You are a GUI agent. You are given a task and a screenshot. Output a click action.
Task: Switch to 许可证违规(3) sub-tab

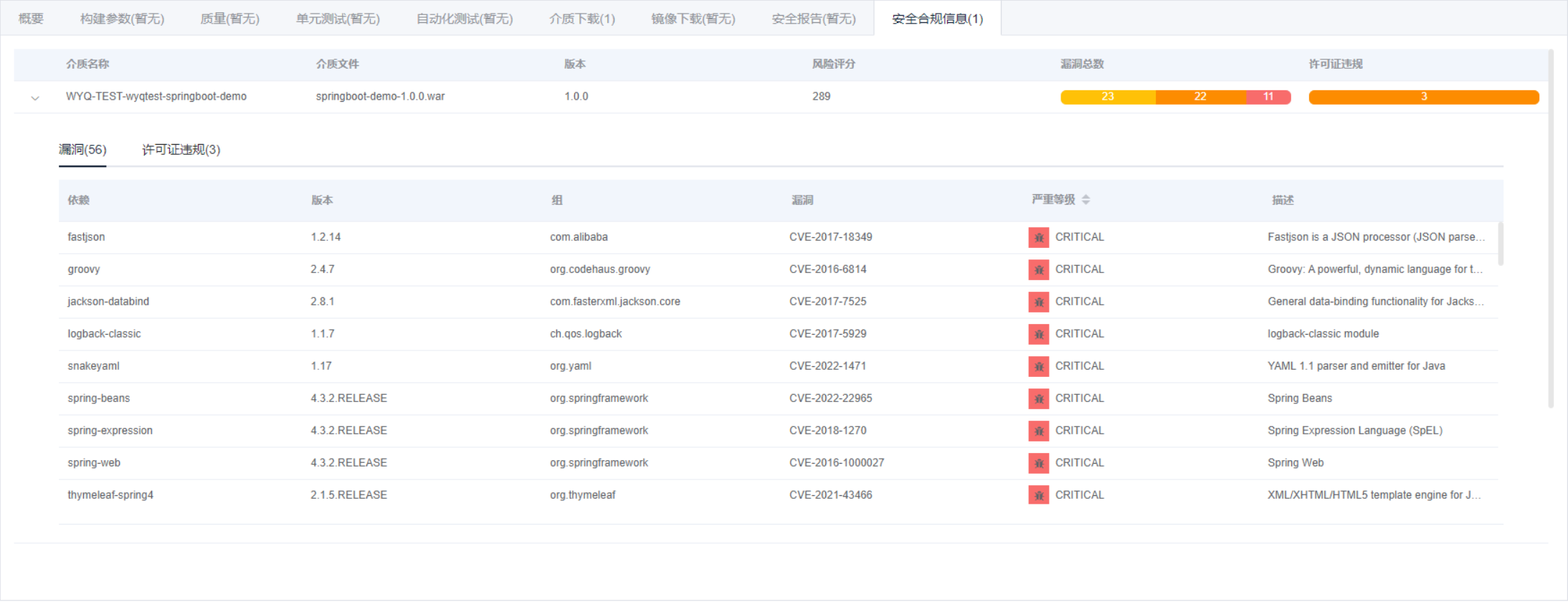pyautogui.click(x=181, y=150)
